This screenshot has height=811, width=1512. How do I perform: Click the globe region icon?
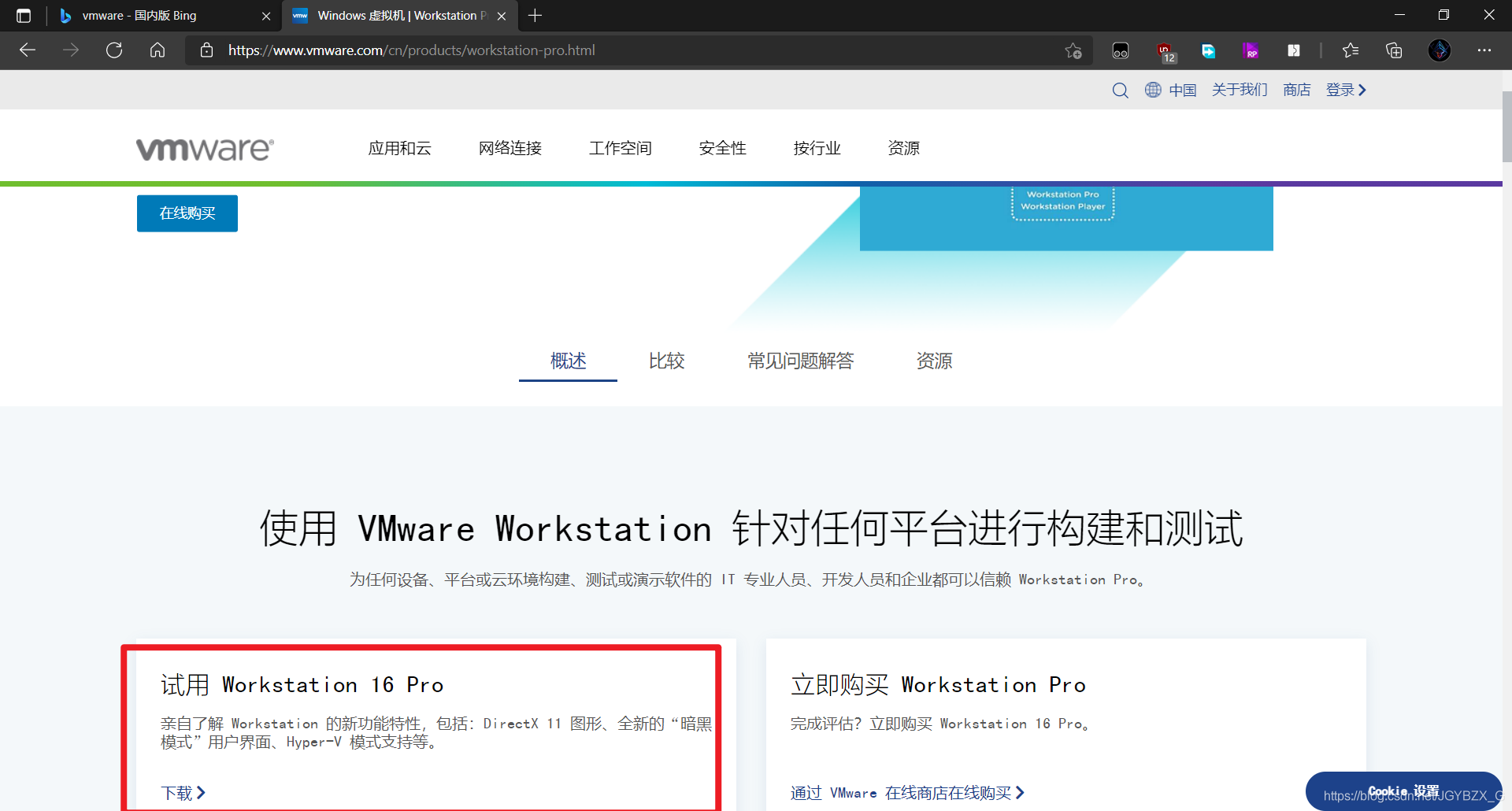click(x=1153, y=90)
